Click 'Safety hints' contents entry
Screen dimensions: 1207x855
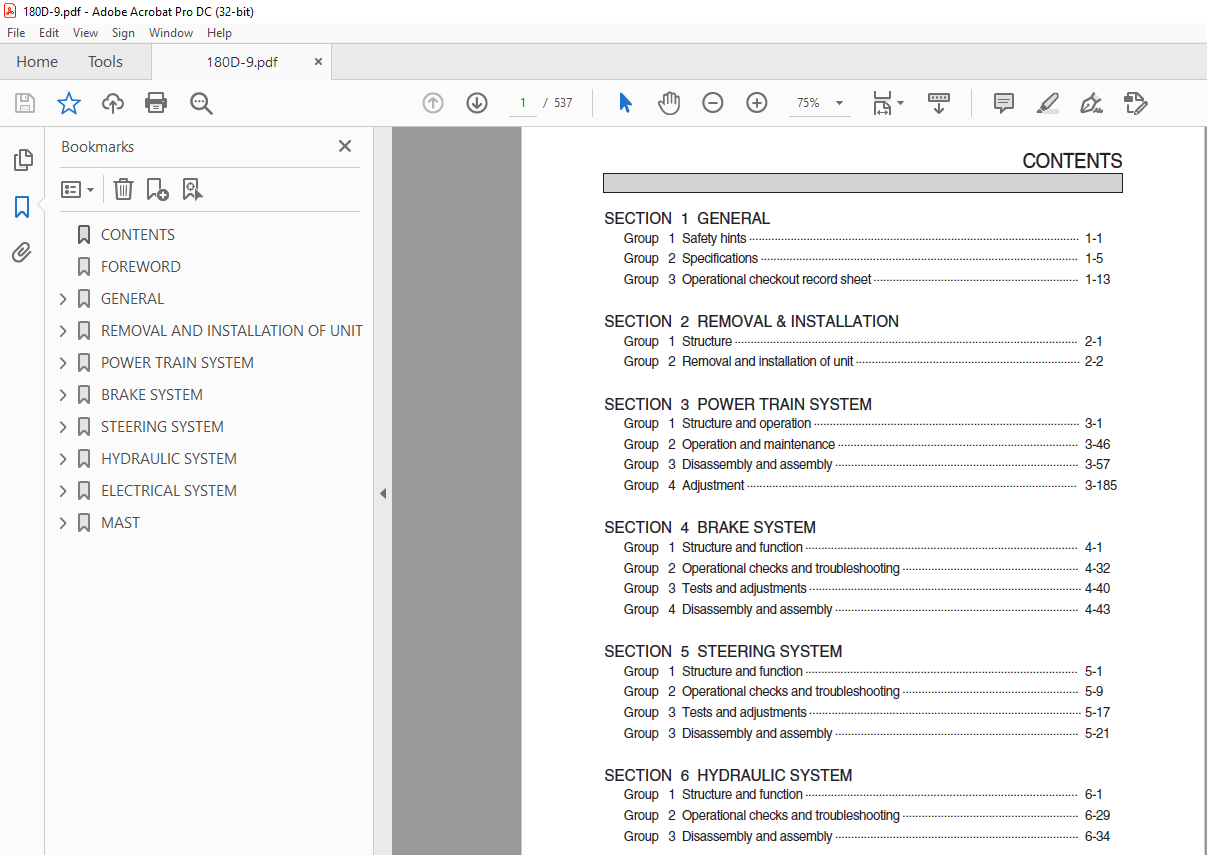714,239
